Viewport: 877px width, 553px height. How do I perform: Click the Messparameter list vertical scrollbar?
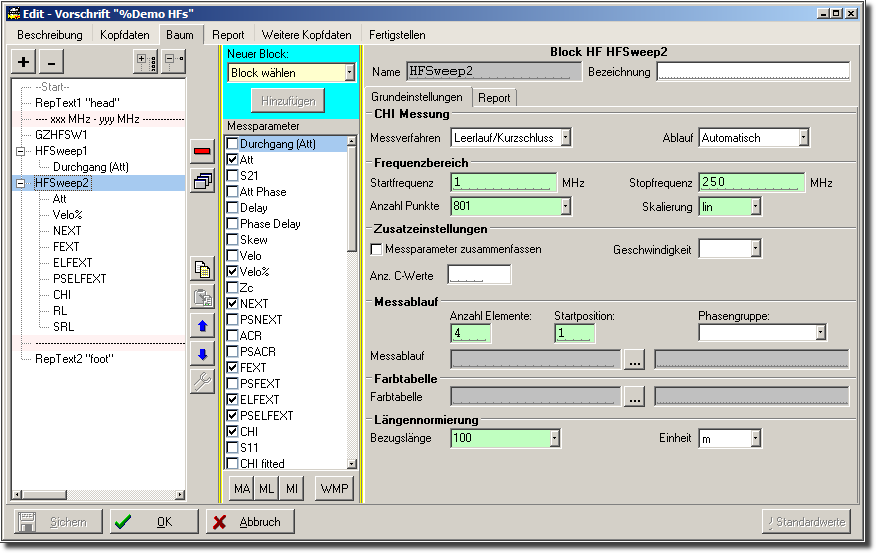coord(351,300)
